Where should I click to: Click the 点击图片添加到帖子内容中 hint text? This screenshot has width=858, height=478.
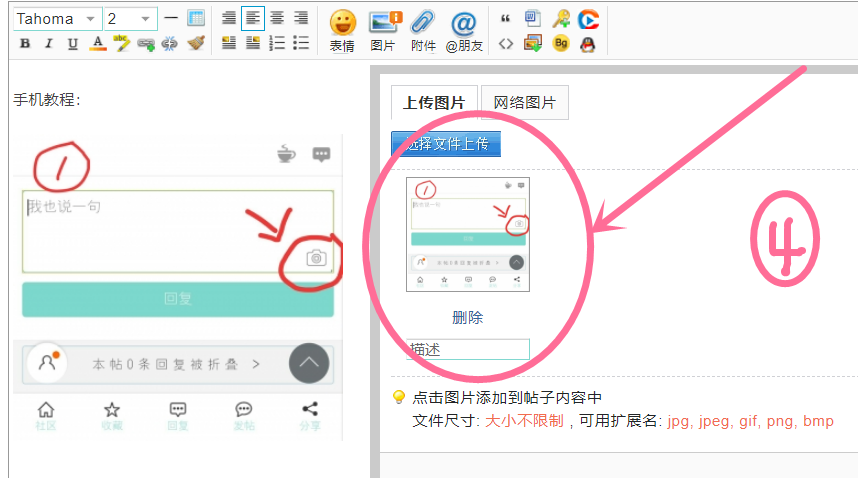(x=507, y=398)
